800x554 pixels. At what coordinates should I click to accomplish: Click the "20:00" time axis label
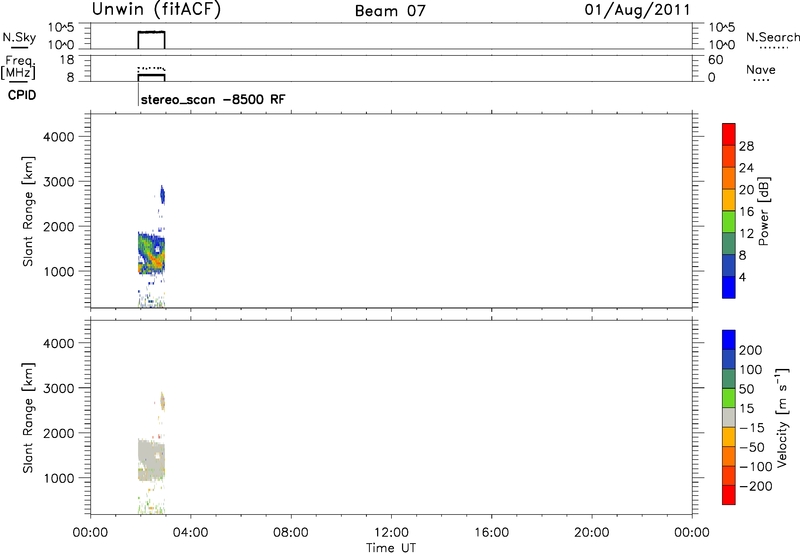(x=591, y=533)
